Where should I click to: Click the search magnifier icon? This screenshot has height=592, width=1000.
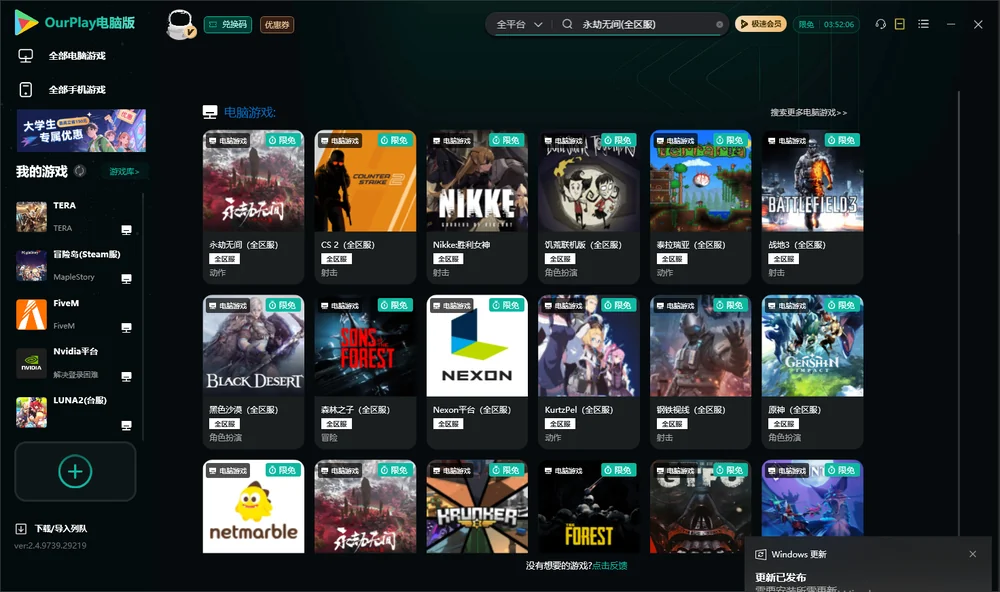(567, 24)
